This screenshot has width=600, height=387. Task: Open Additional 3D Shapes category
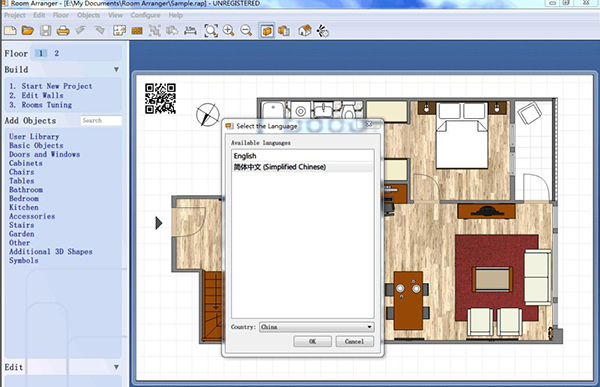coord(51,251)
